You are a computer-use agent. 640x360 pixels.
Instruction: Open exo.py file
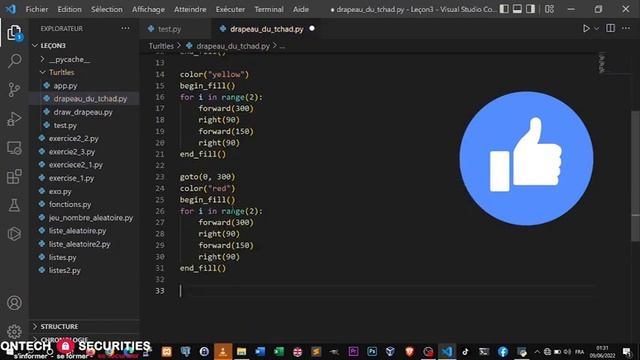point(84,191)
